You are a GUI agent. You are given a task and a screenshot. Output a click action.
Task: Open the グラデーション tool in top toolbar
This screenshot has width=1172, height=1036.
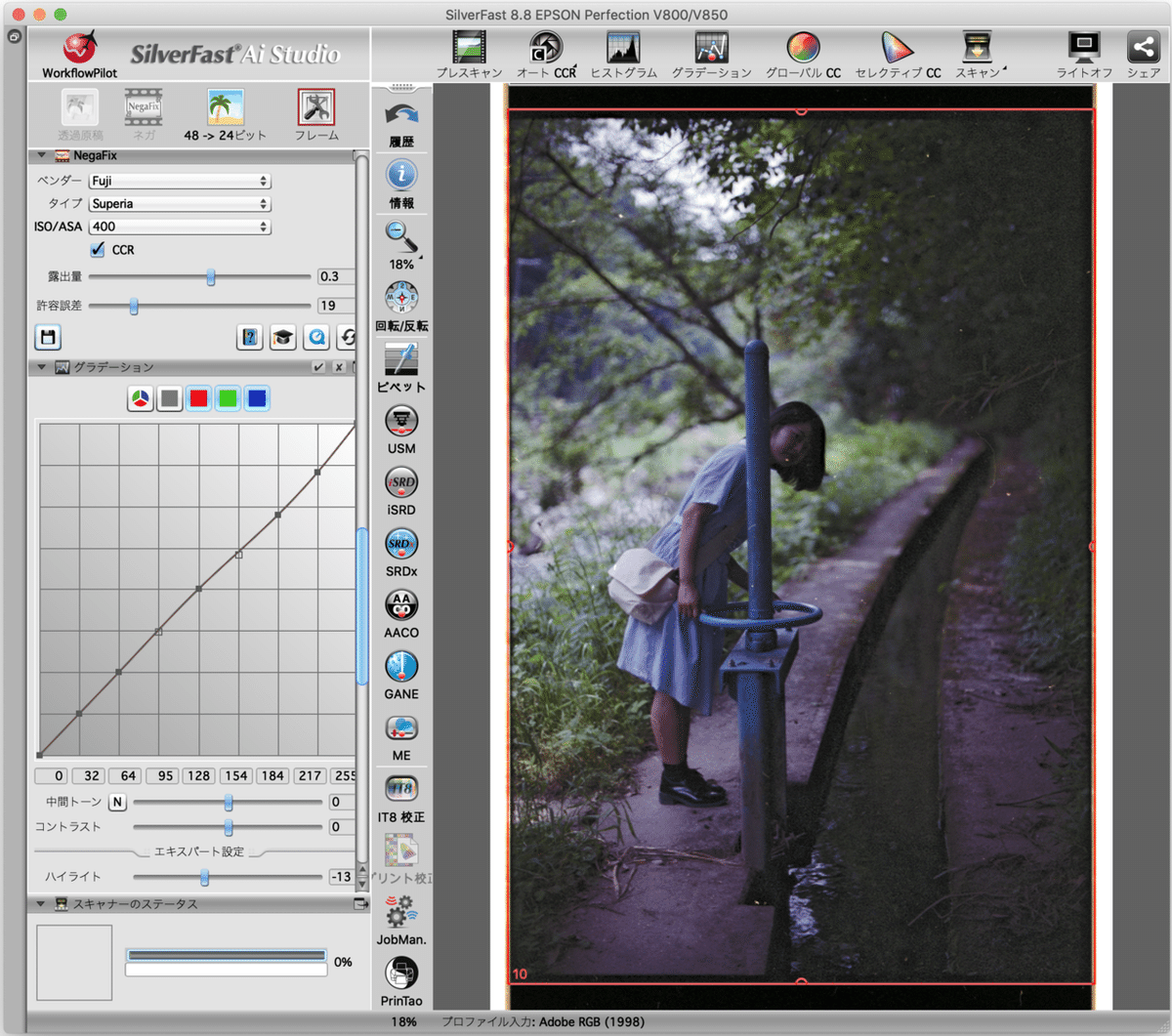711,55
